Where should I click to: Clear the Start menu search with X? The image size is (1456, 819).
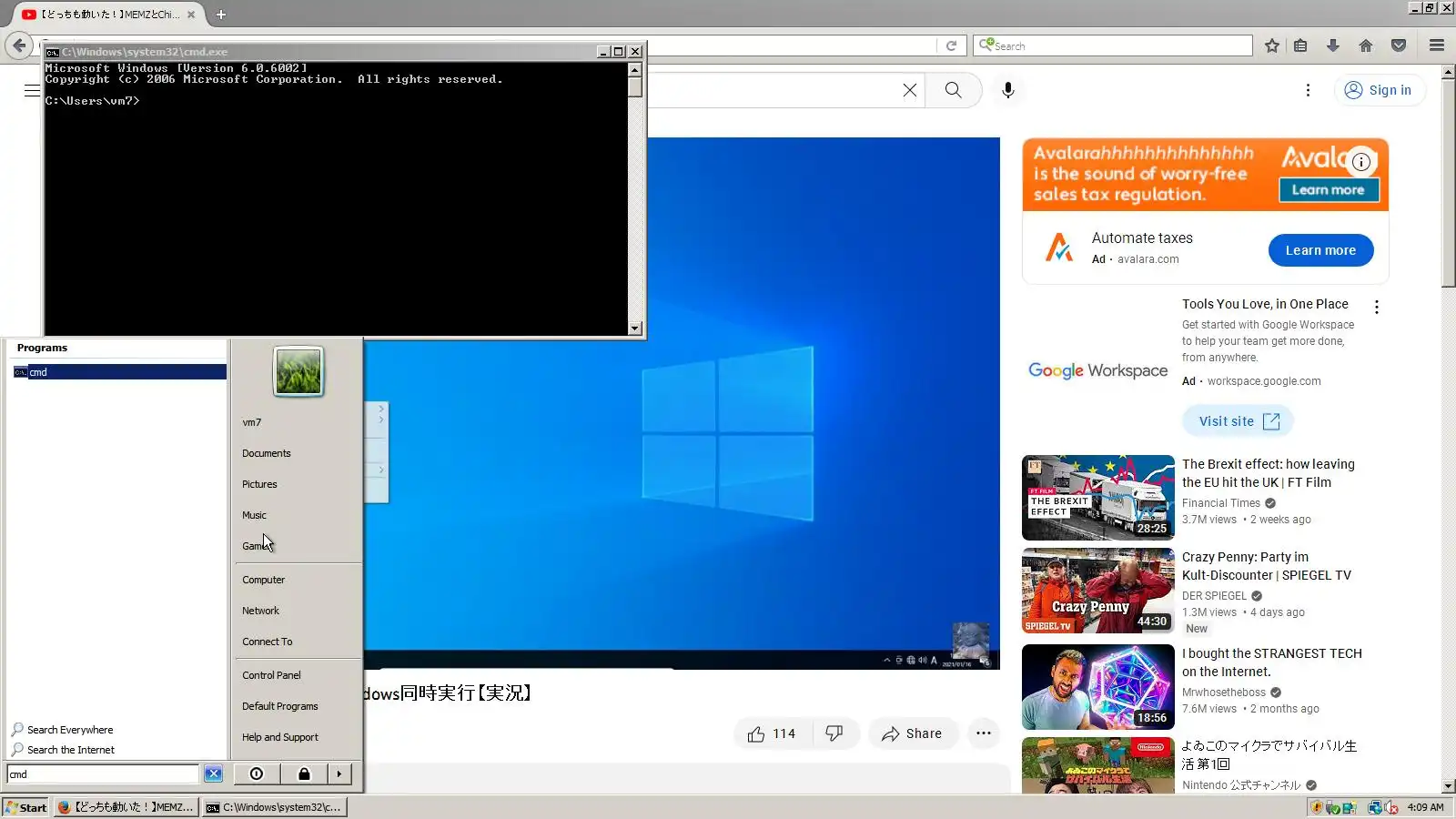213,774
